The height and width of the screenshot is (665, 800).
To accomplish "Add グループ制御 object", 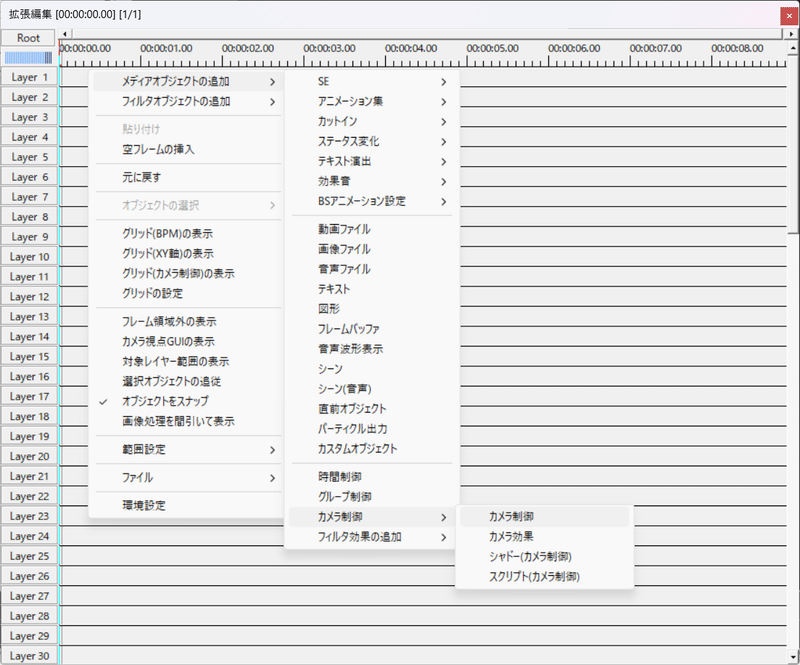I will pyautogui.click(x=372, y=497).
